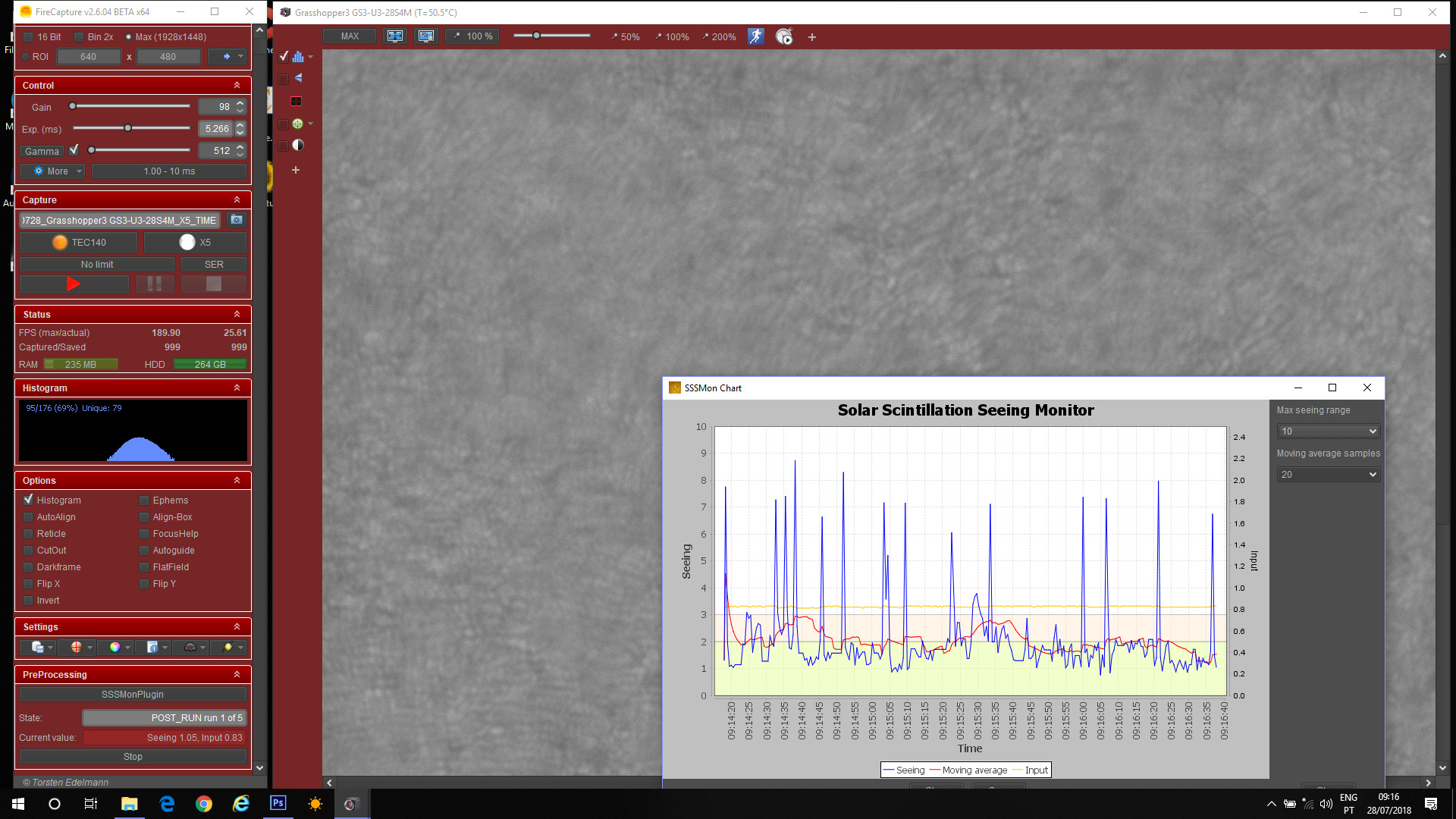Toggle the 16 Bit checkbox

tap(28, 36)
